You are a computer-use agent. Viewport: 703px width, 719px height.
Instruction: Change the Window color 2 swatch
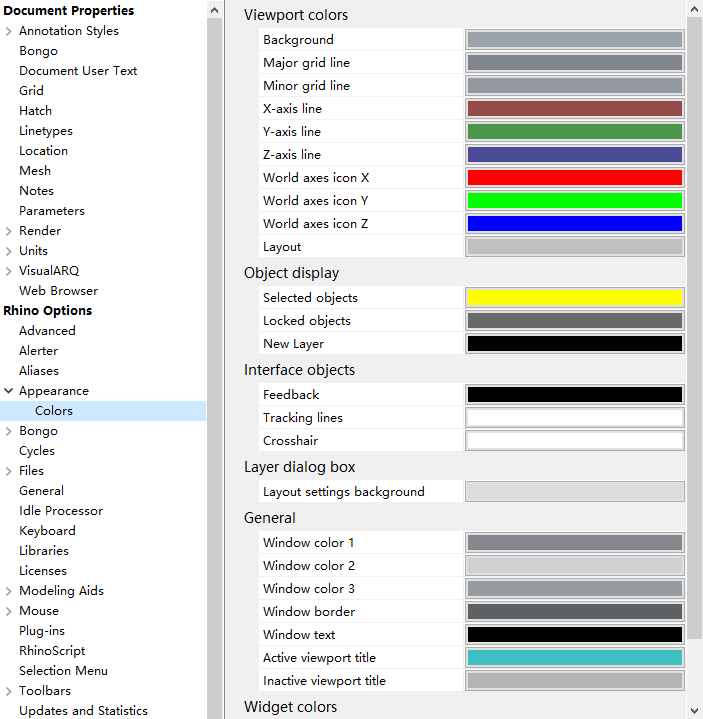(x=575, y=565)
